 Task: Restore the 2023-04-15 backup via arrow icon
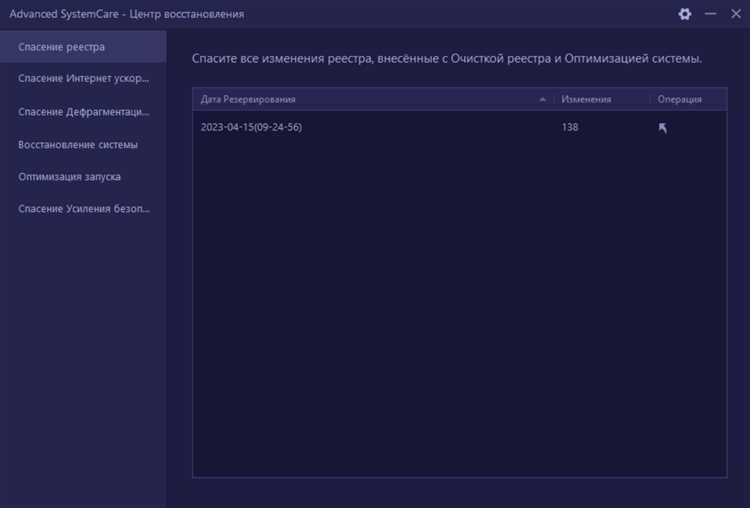click(x=662, y=128)
